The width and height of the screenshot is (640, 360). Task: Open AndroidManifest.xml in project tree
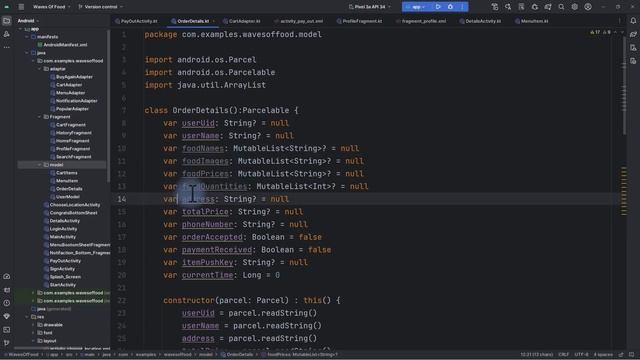pos(62,45)
